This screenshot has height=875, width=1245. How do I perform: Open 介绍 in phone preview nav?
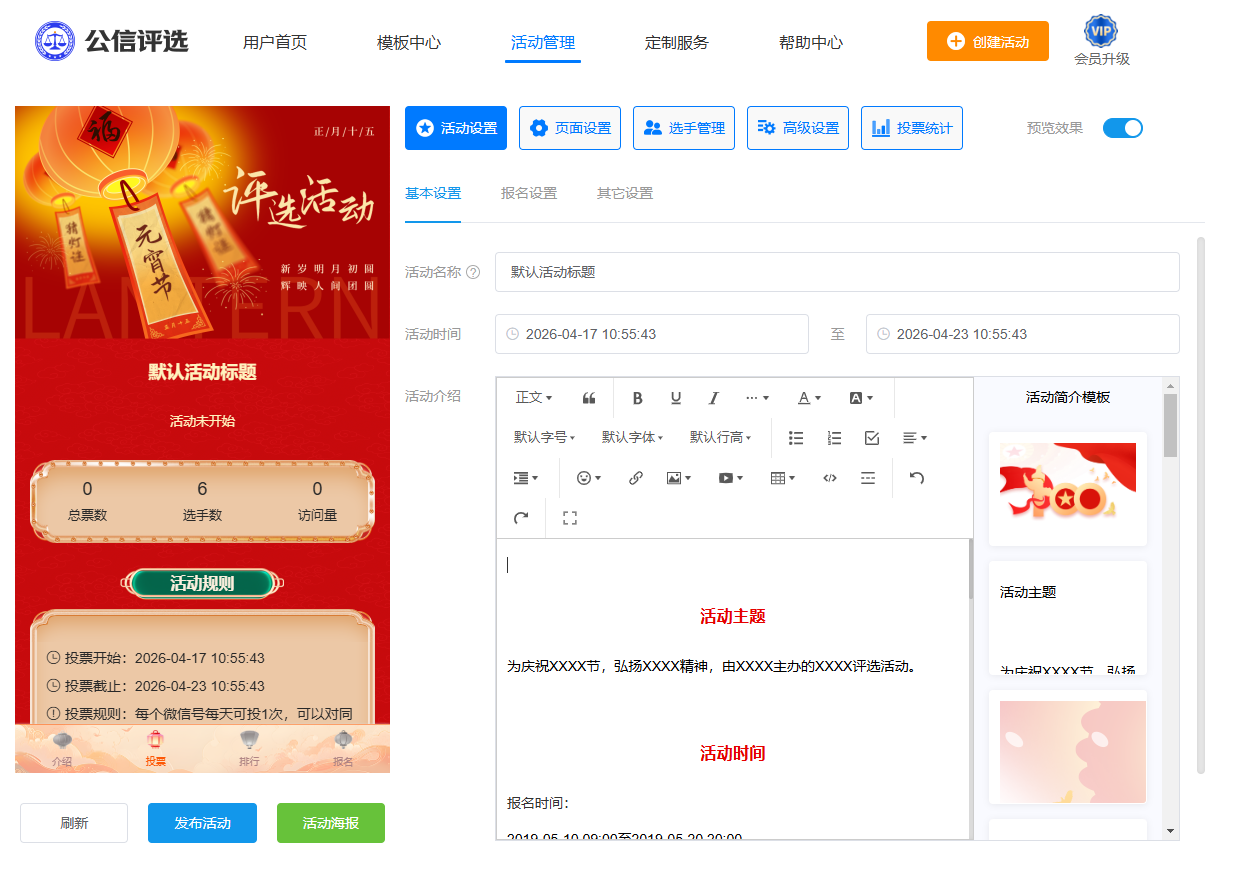click(x=62, y=749)
